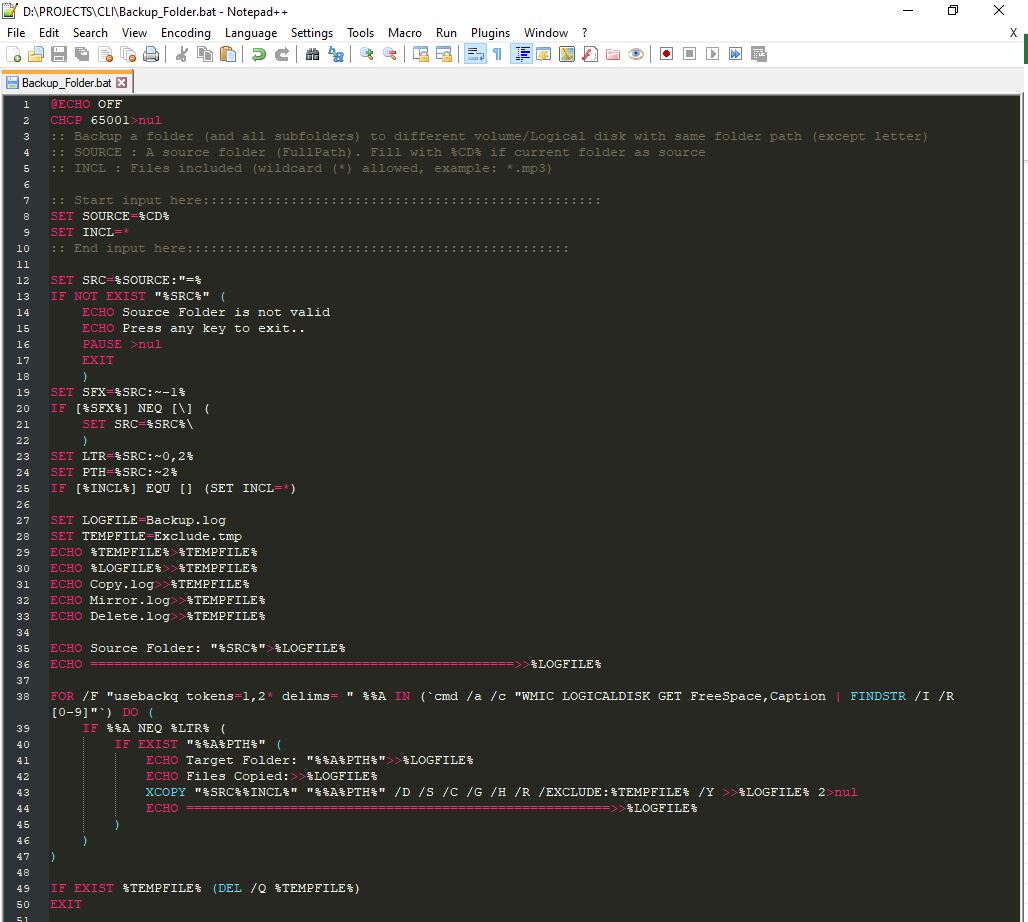
Task: Click the Paste clipboard icon
Action: tap(227, 54)
